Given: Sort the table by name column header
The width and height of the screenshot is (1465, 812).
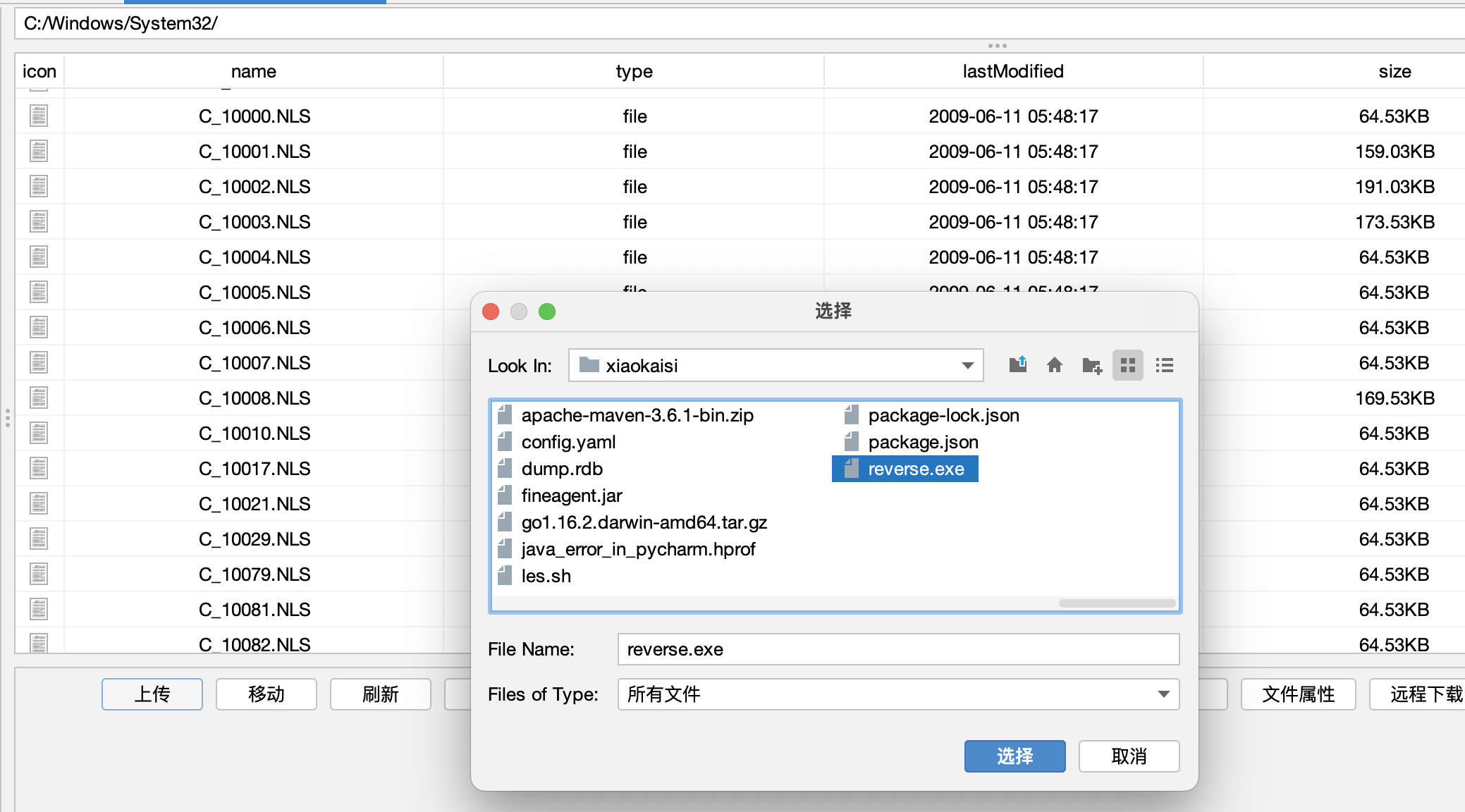Looking at the screenshot, I should pyautogui.click(x=253, y=71).
